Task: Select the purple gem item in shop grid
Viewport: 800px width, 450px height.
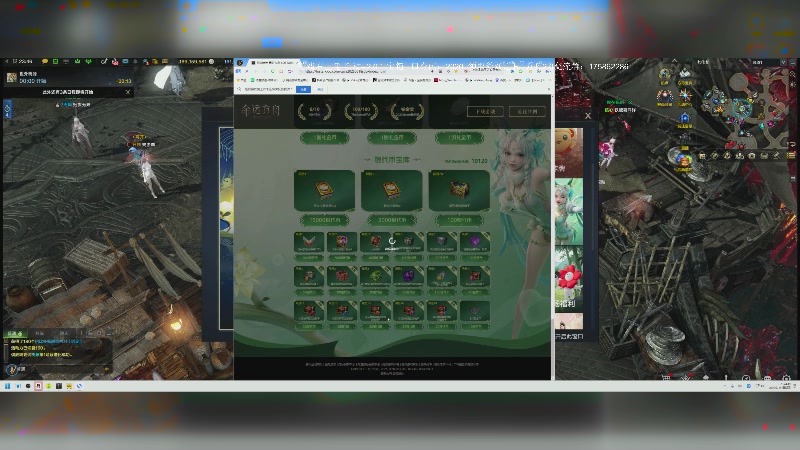Action: (475, 242)
